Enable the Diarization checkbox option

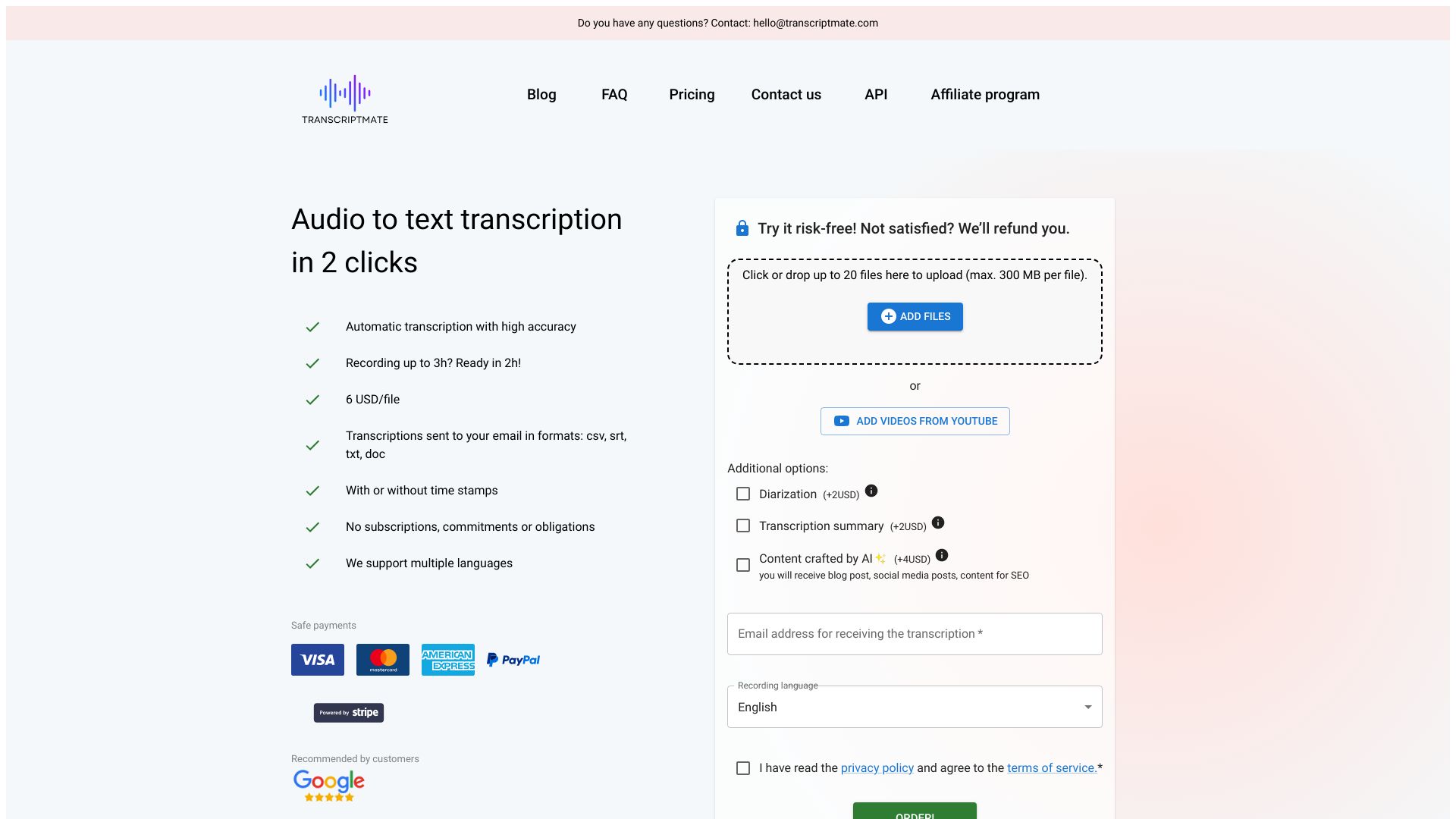(743, 494)
